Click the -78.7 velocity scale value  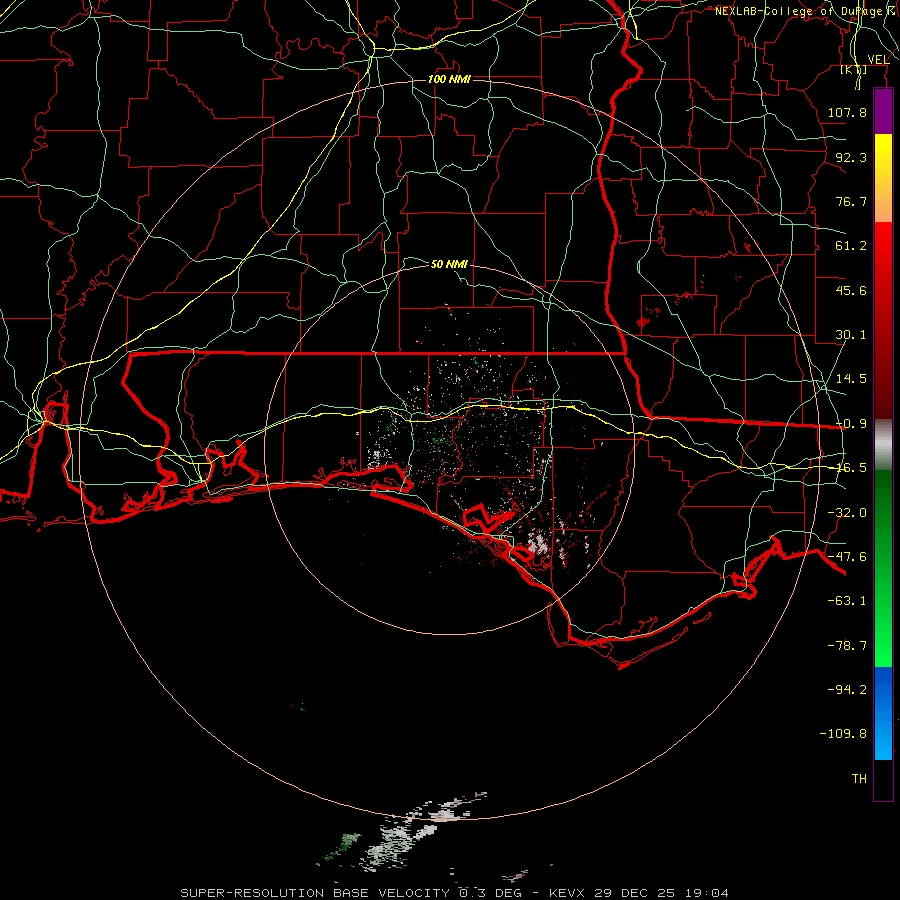[x=847, y=646]
